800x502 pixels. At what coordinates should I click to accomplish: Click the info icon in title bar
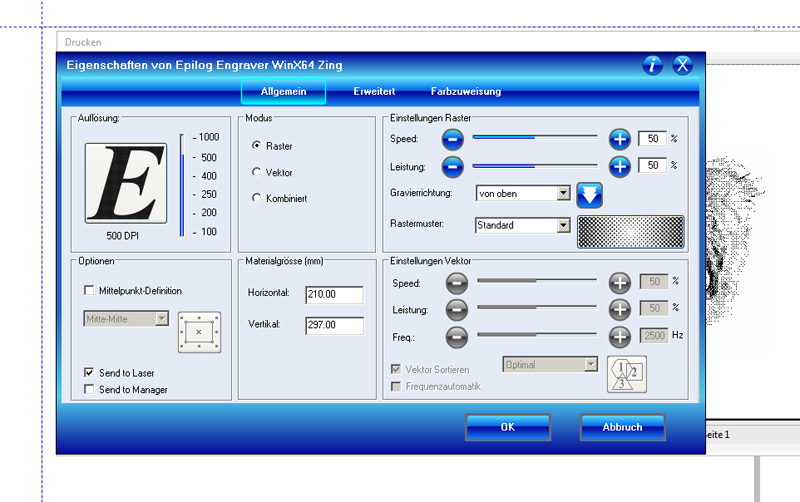[x=653, y=66]
